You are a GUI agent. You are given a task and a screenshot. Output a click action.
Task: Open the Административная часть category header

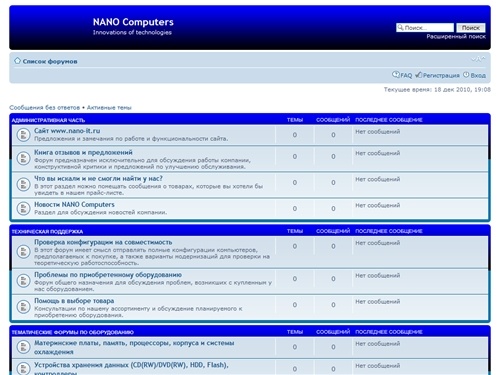48,120
